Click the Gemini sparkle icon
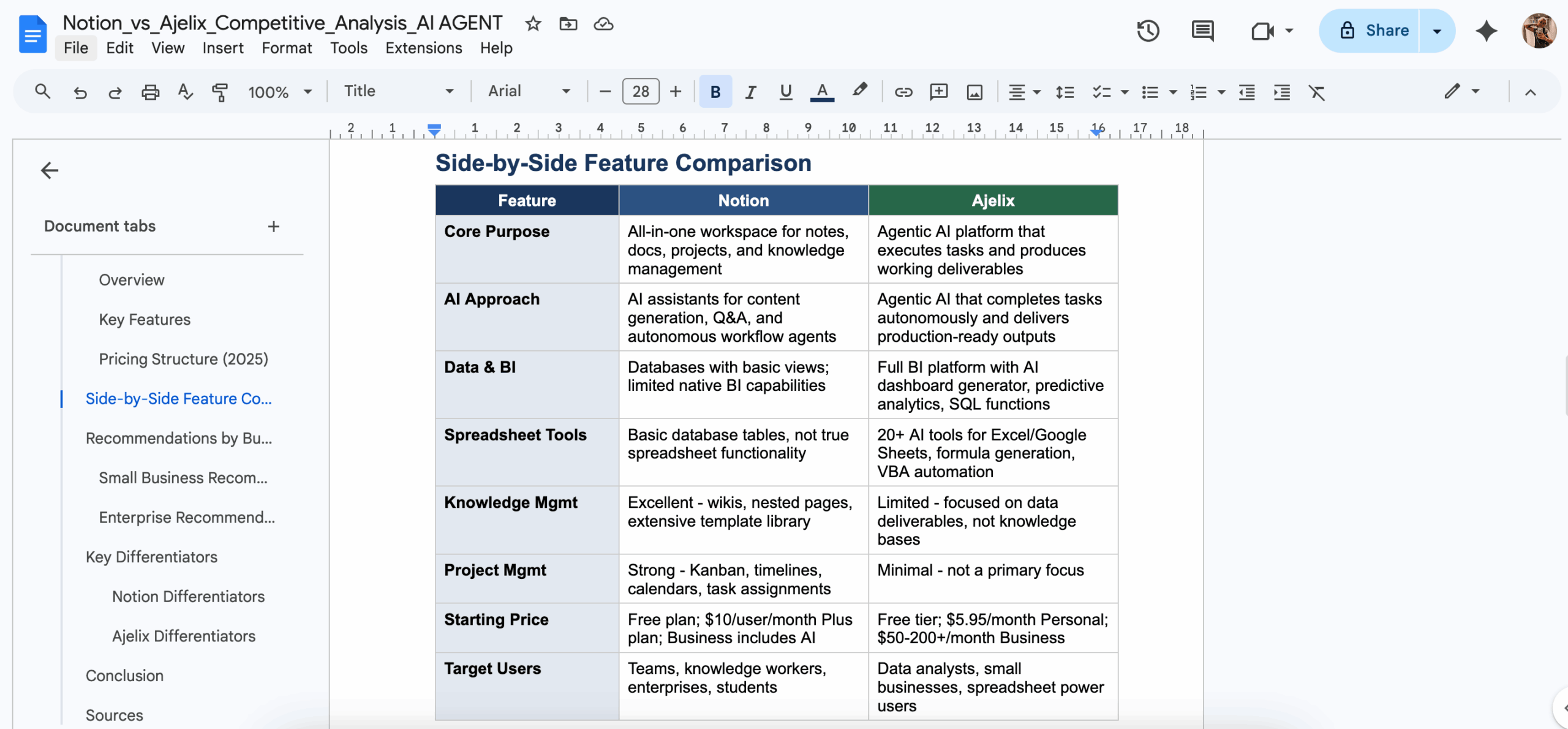The height and width of the screenshot is (729, 1568). (1486, 31)
